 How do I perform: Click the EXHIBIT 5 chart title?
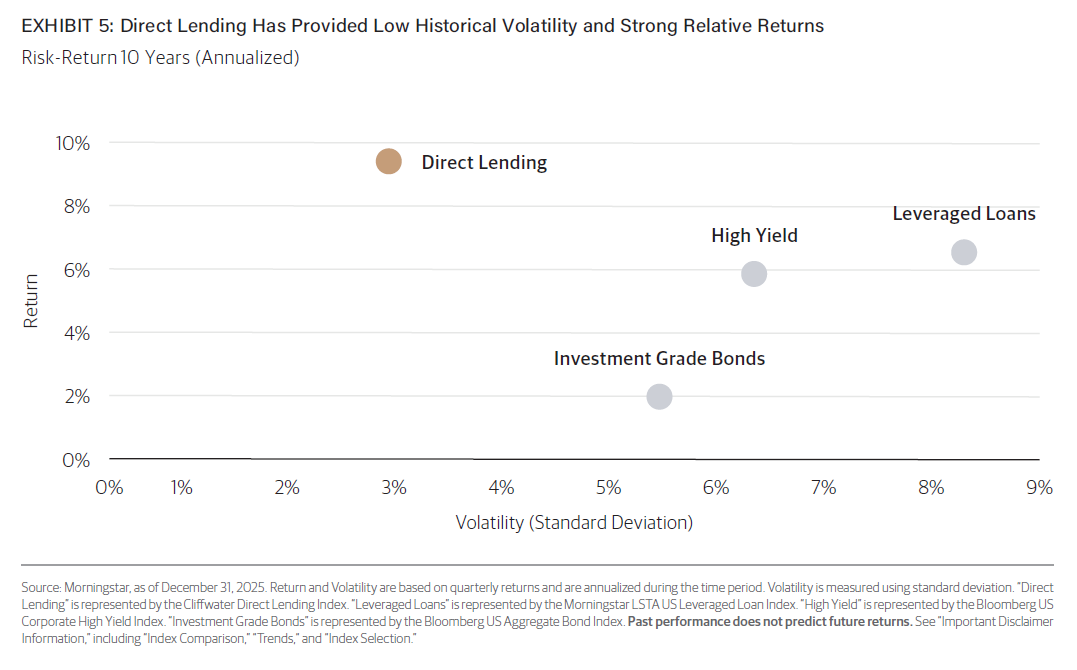click(422, 26)
